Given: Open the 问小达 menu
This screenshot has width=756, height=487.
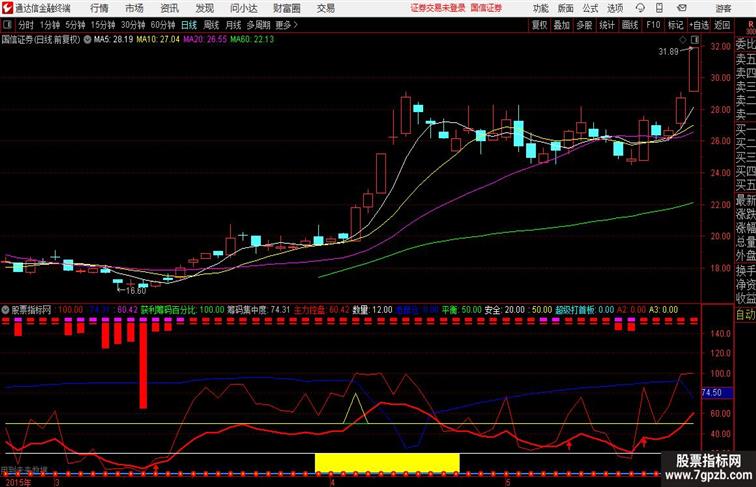Looking at the screenshot, I should pos(244,8).
